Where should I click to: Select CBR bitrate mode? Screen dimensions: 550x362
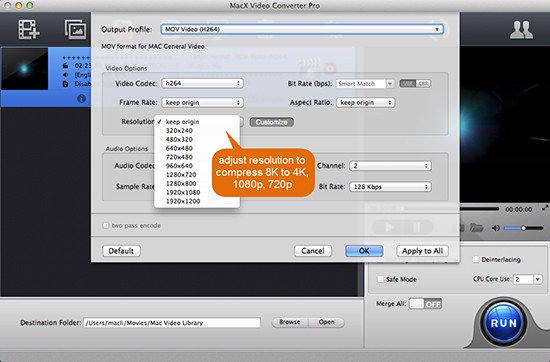click(x=423, y=84)
